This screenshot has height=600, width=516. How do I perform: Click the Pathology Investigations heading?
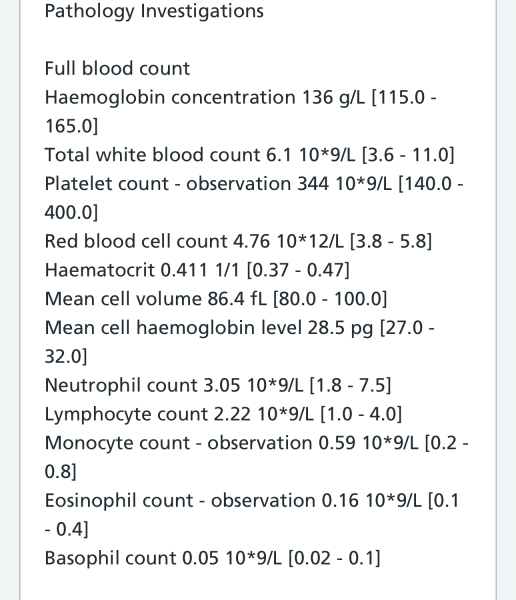[x=154, y=11]
